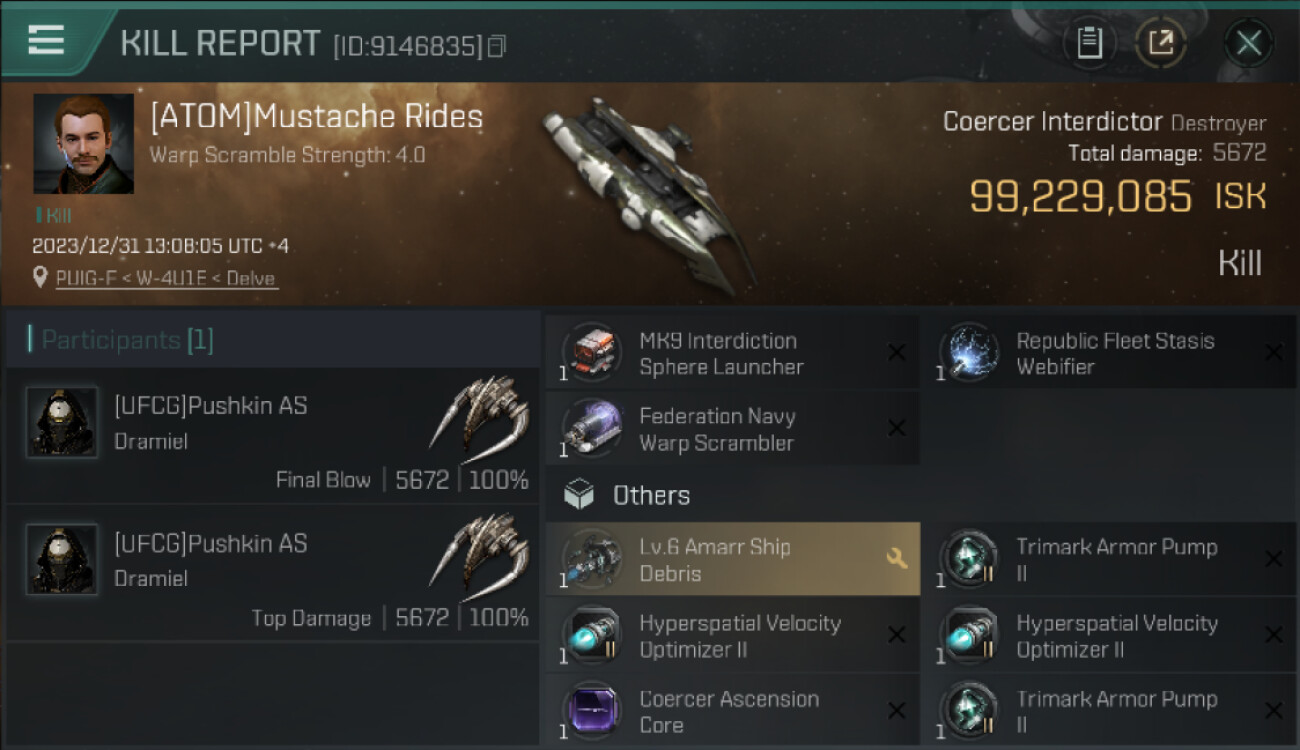Select Republic Fleet Stasis Webifier icon
1300x750 pixels.
pos(968,353)
